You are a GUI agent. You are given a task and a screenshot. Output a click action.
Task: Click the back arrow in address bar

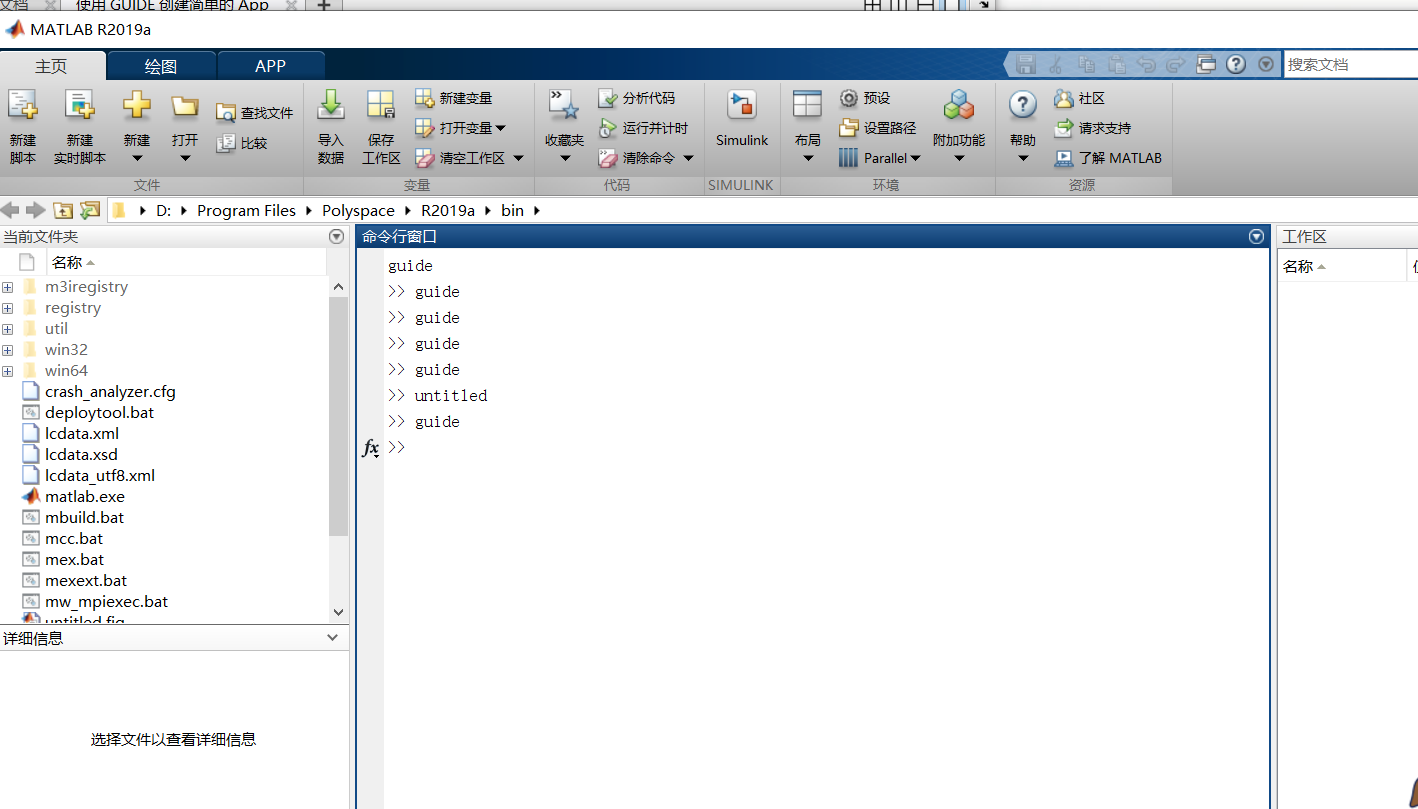11,210
